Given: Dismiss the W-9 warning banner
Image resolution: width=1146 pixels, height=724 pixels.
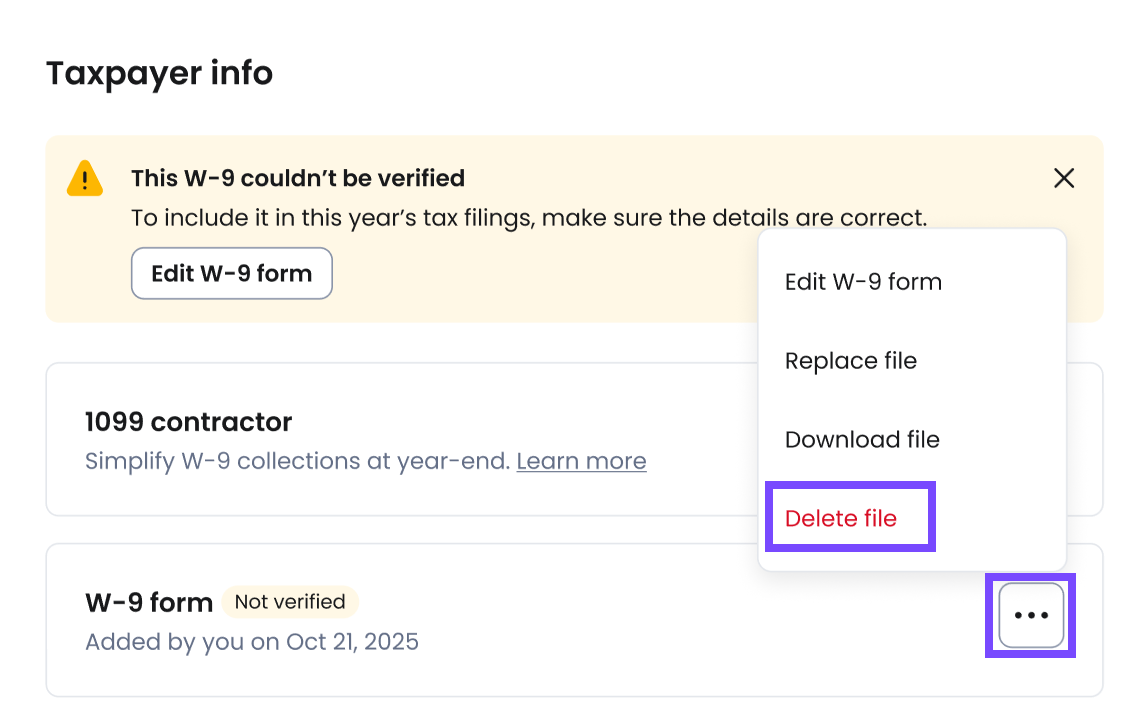Looking at the screenshot, I should 1064,178.
